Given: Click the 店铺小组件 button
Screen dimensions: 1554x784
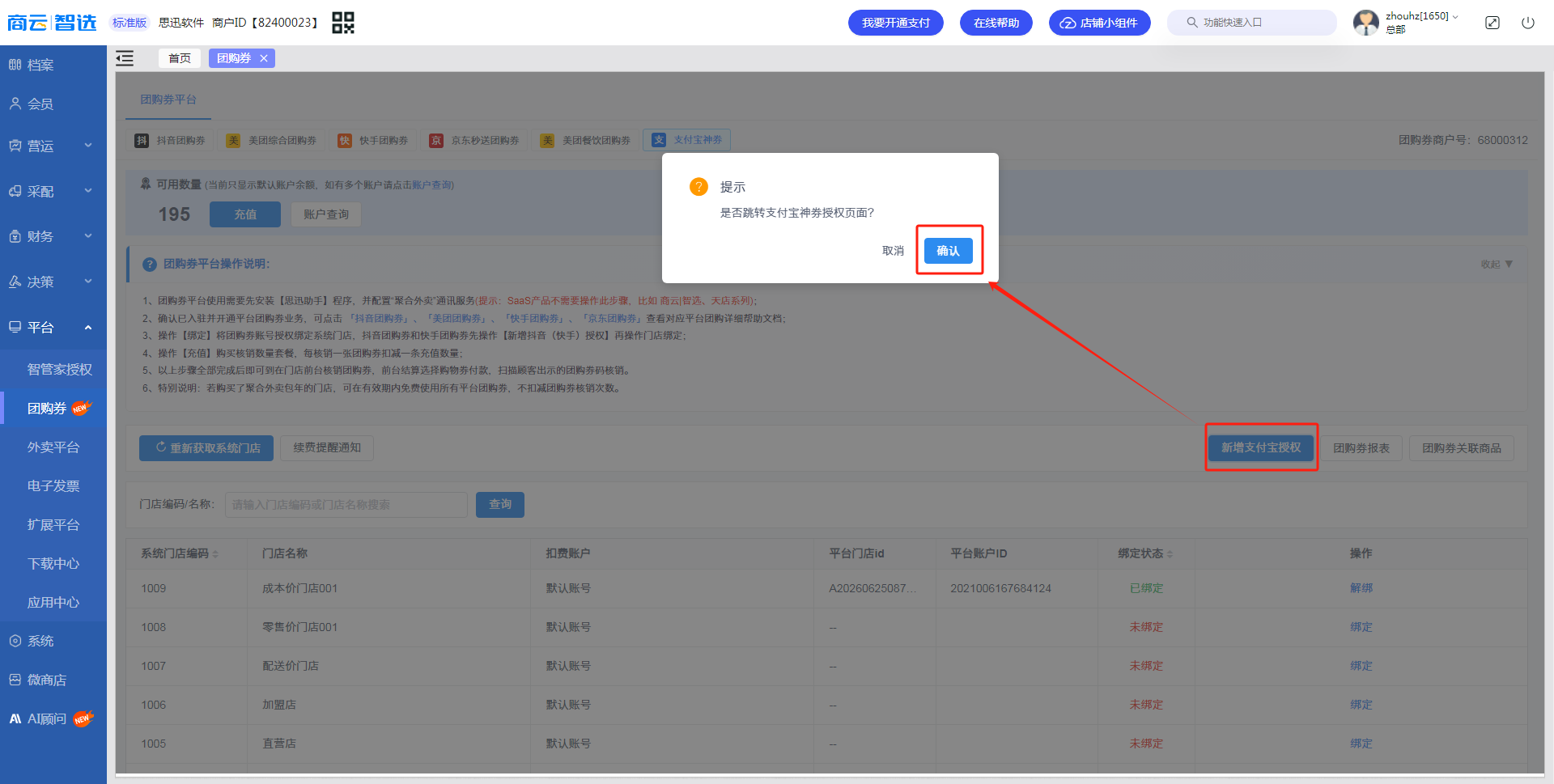Looking at the screenshot, I should (1098, 23).
